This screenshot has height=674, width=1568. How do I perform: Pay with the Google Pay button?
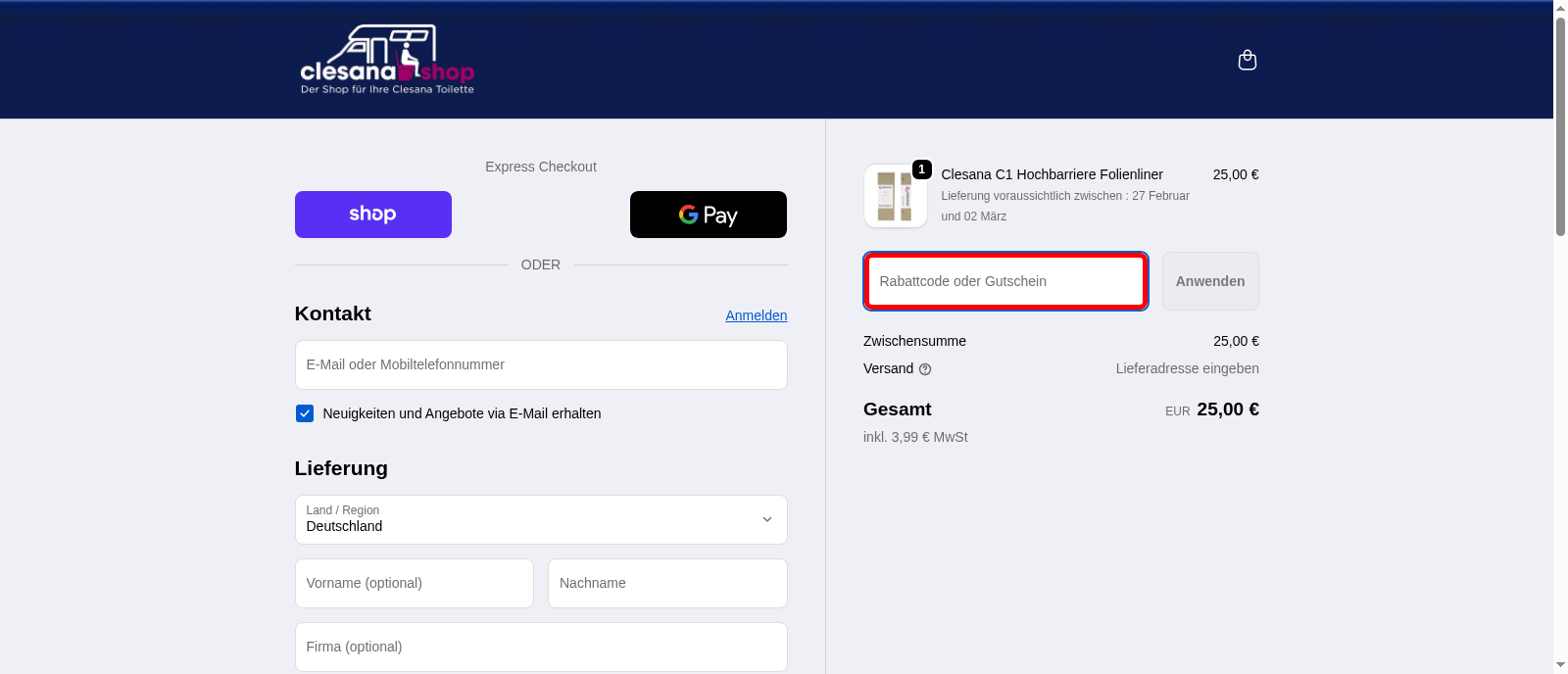click(709, 215)
